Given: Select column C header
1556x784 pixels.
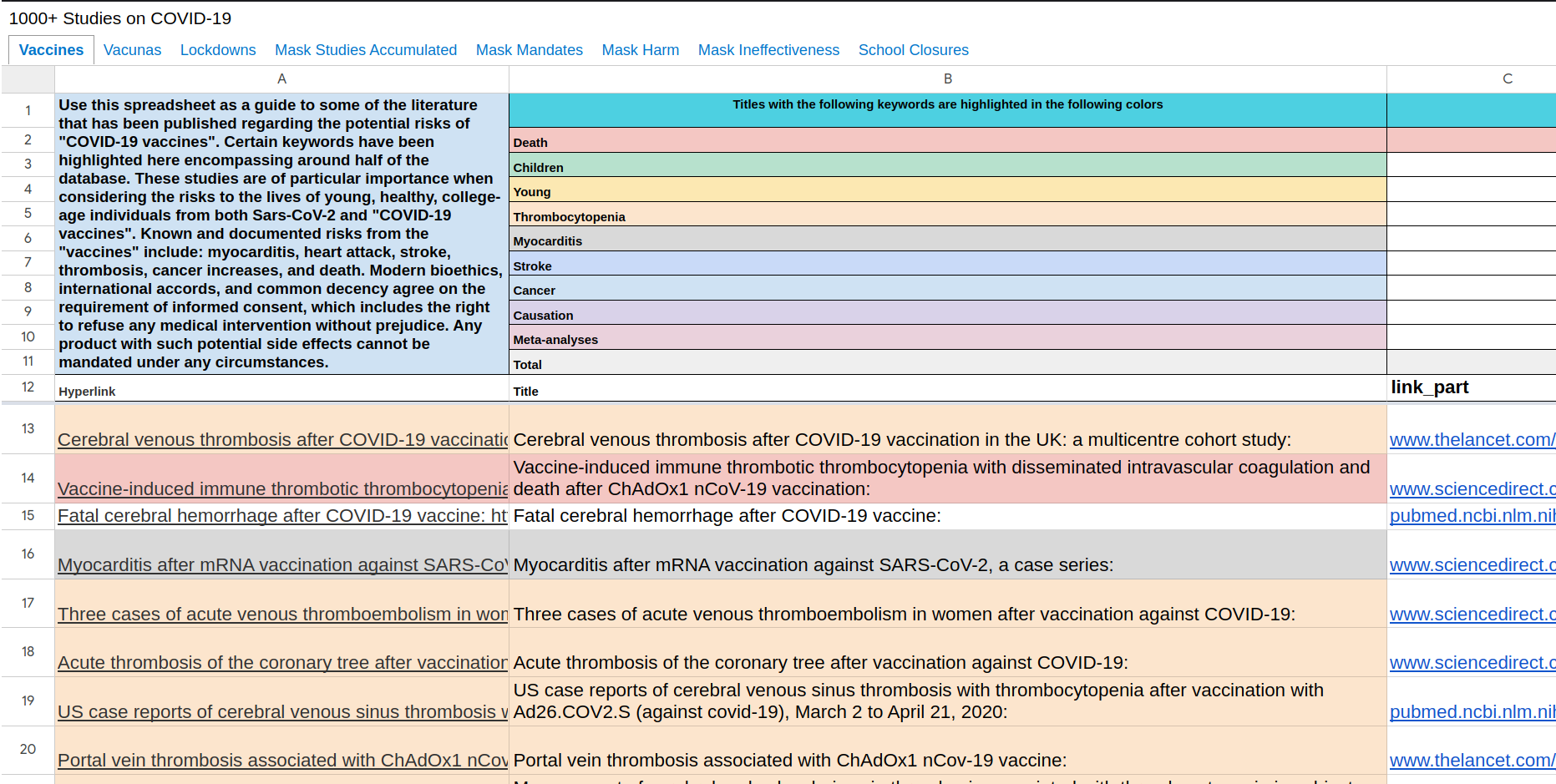Looking at the screenshot, I should (x=1472, y=78).
